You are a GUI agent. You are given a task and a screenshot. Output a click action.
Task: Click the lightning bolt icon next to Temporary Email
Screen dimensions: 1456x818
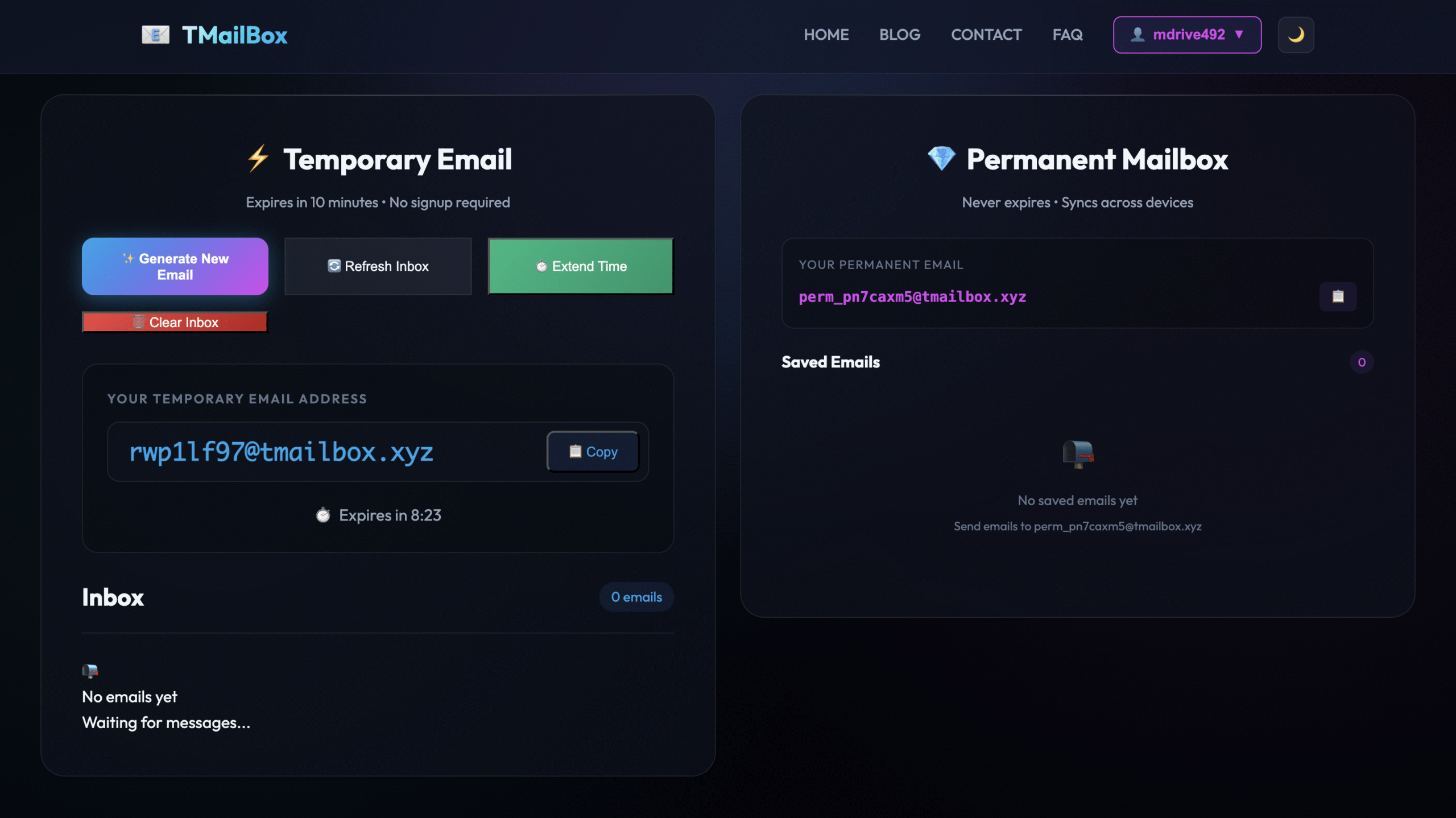[x=257, y=159]
